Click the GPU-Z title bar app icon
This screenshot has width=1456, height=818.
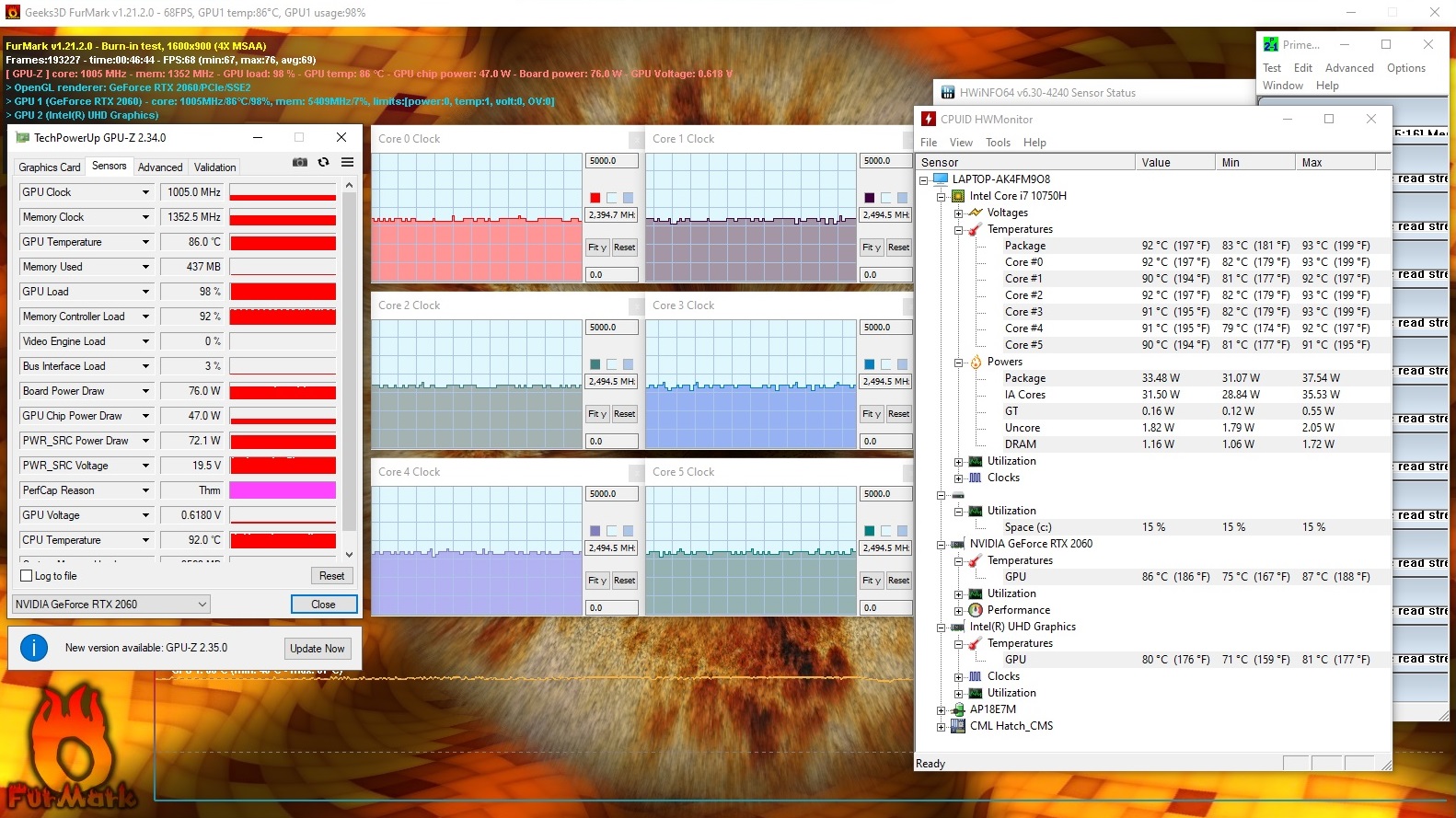(x=21, y=138)
